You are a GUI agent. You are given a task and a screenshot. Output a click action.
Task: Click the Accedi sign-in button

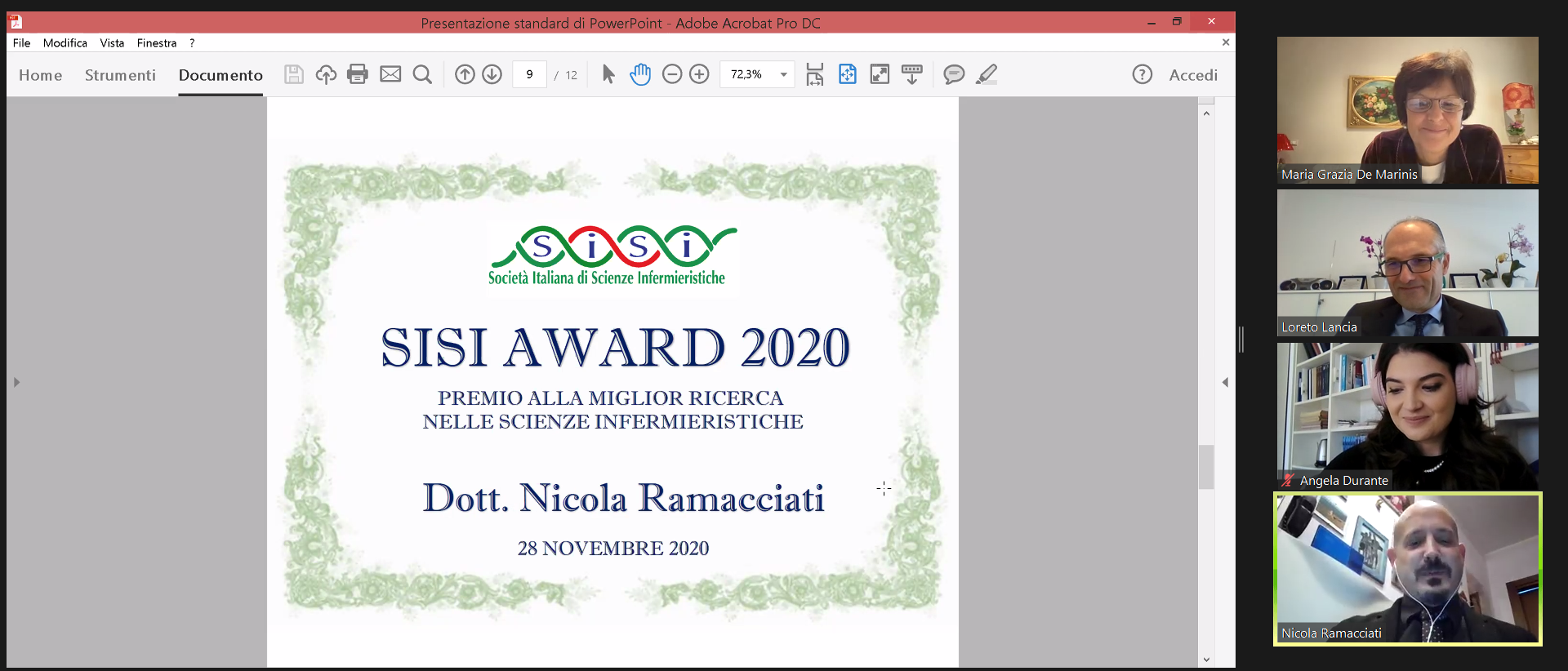pos(1193,75)
